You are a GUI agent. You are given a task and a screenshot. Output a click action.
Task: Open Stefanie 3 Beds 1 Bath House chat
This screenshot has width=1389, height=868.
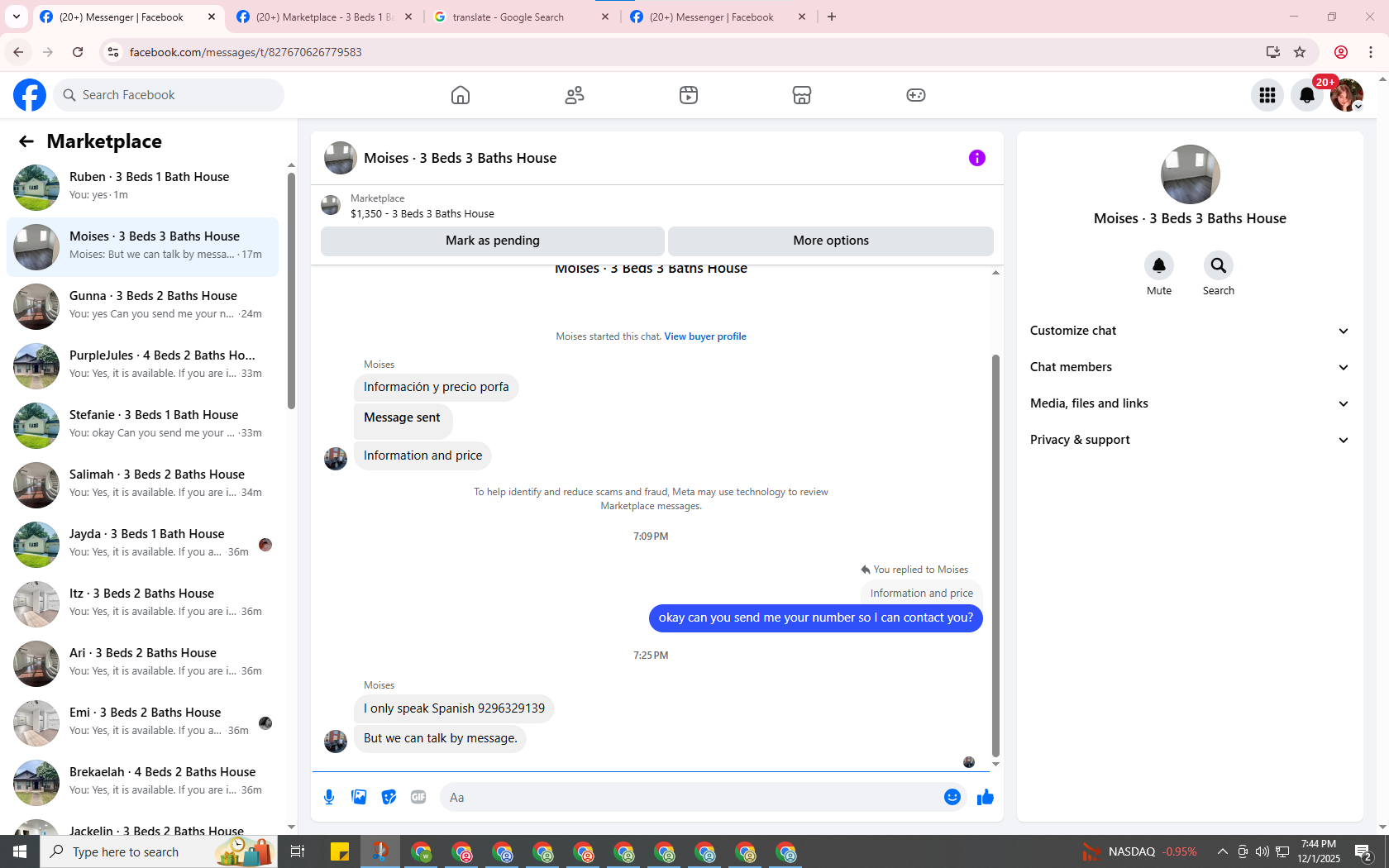point(142,426)
